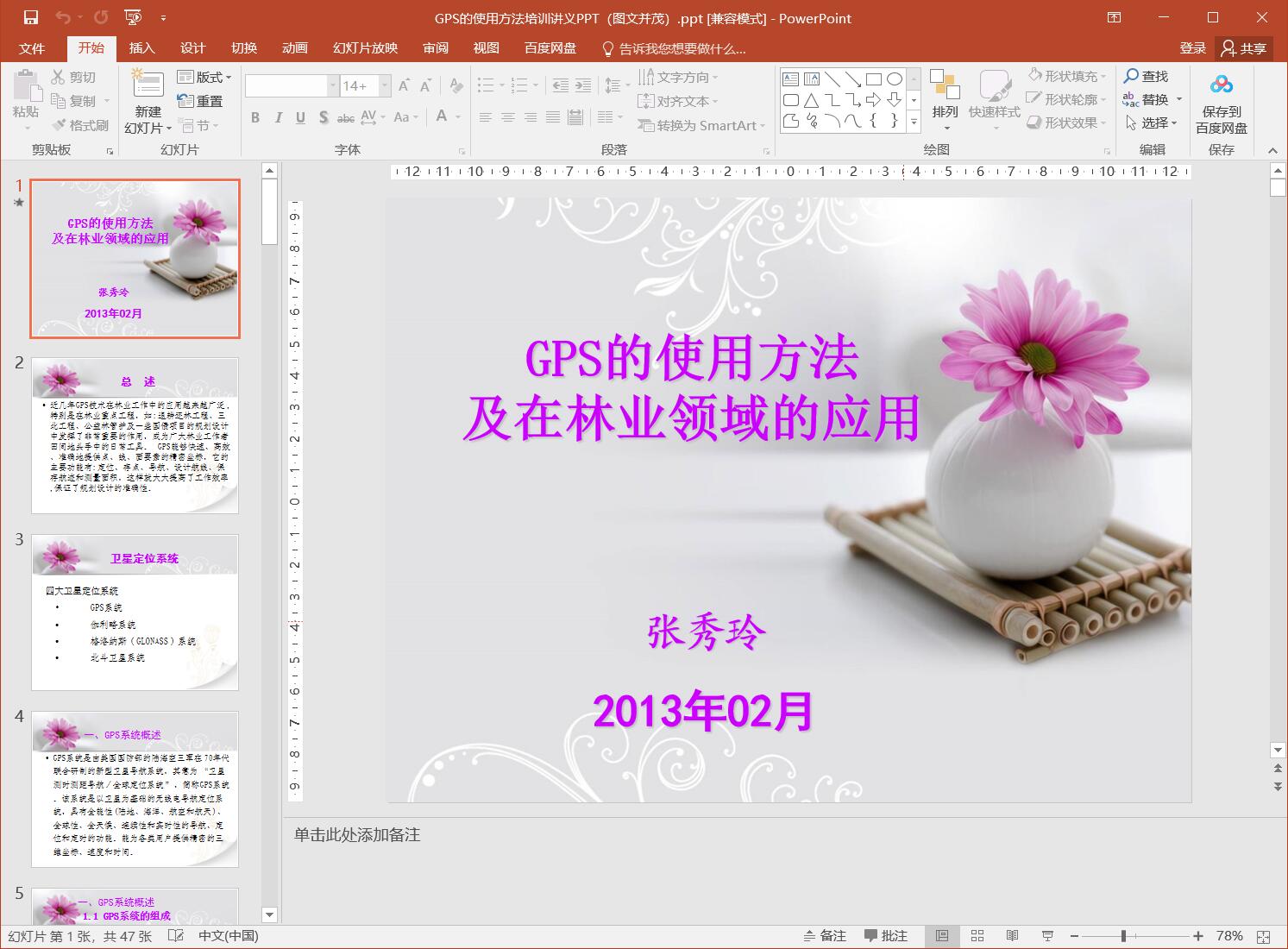Align text left in paragraph group
Screen dimensions: 1288x949
486,117
